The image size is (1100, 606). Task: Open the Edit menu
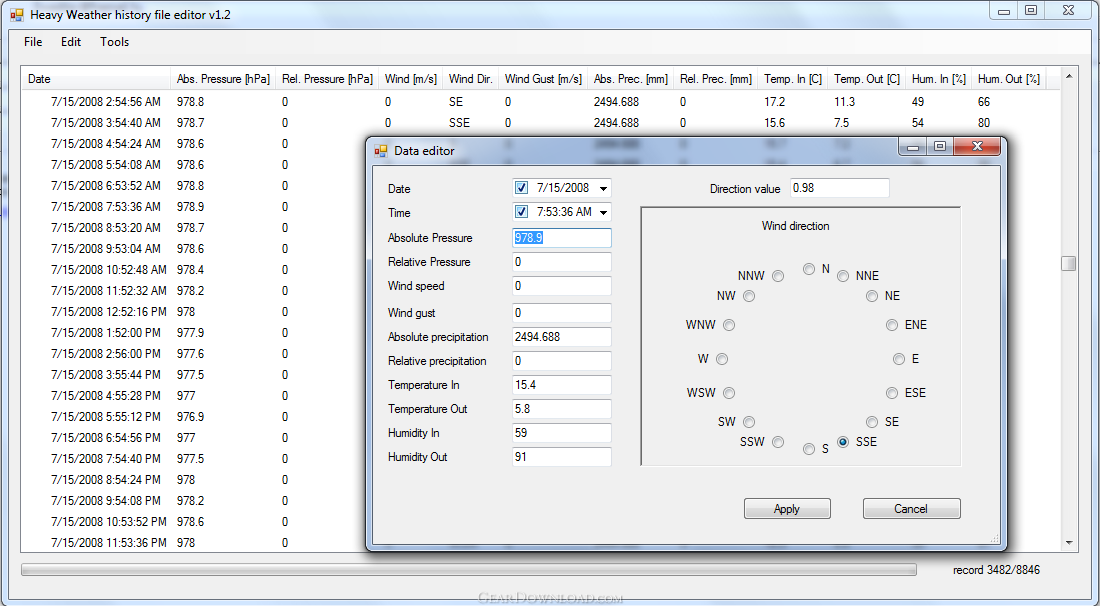click(x=71, y=42)
